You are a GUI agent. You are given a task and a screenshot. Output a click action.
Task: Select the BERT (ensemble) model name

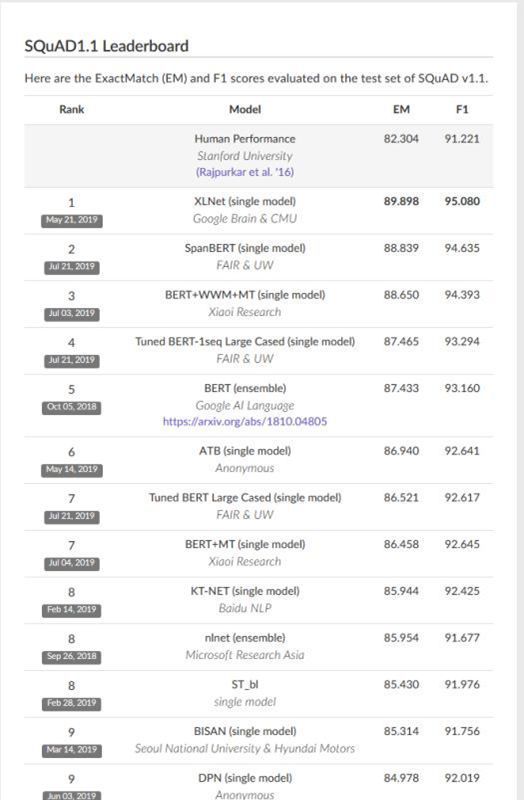pyautogui.click(x=245, y=388)
